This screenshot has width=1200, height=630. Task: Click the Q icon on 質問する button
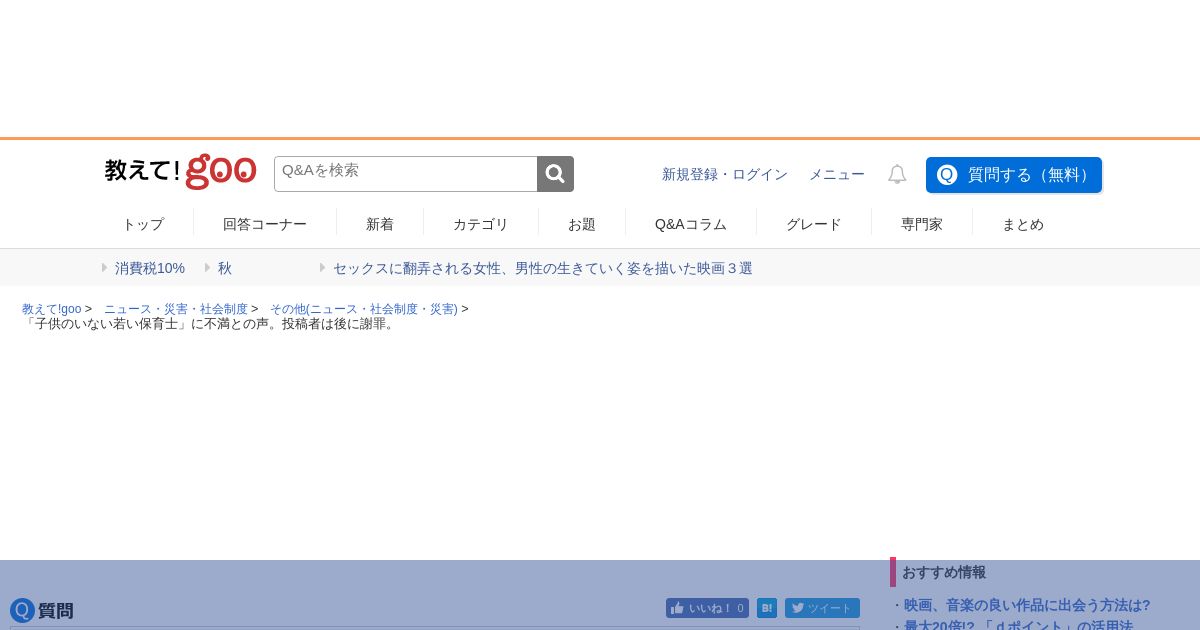pyautogui.click(x=947, y=175)
